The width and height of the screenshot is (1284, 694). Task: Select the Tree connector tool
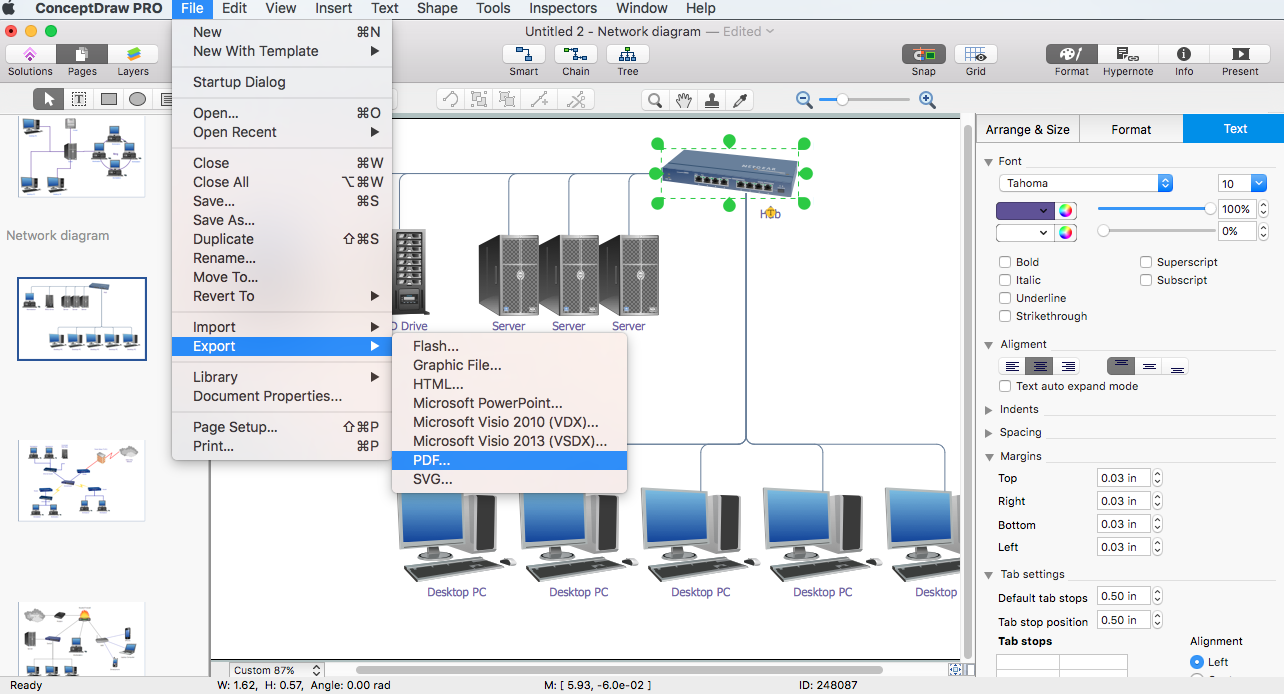(627, 54)
